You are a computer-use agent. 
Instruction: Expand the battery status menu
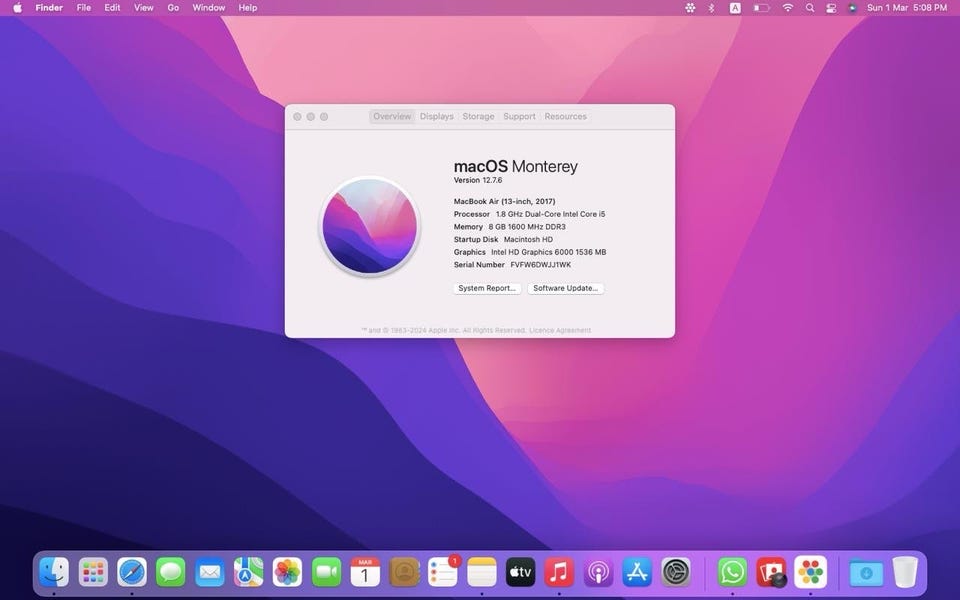761,8
